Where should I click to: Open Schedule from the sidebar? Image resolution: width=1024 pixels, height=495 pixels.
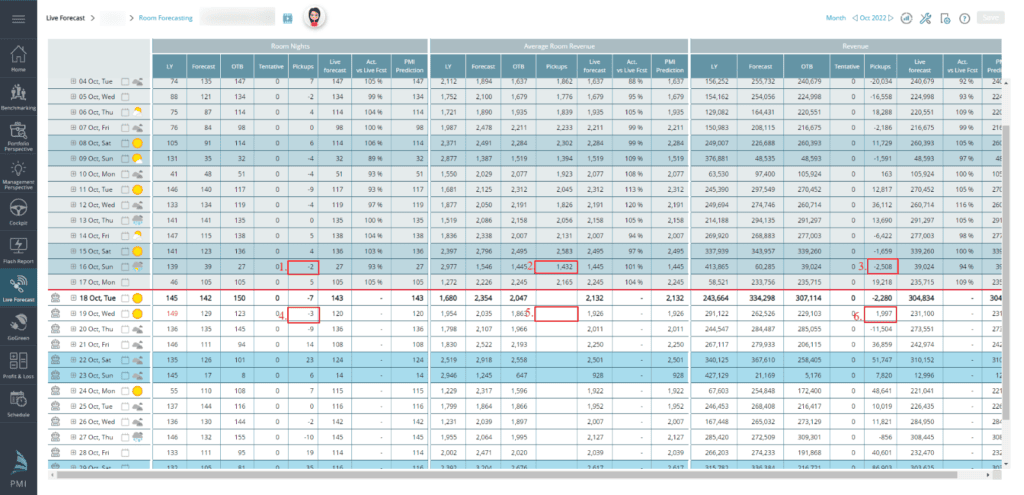(x=18, y=404)
